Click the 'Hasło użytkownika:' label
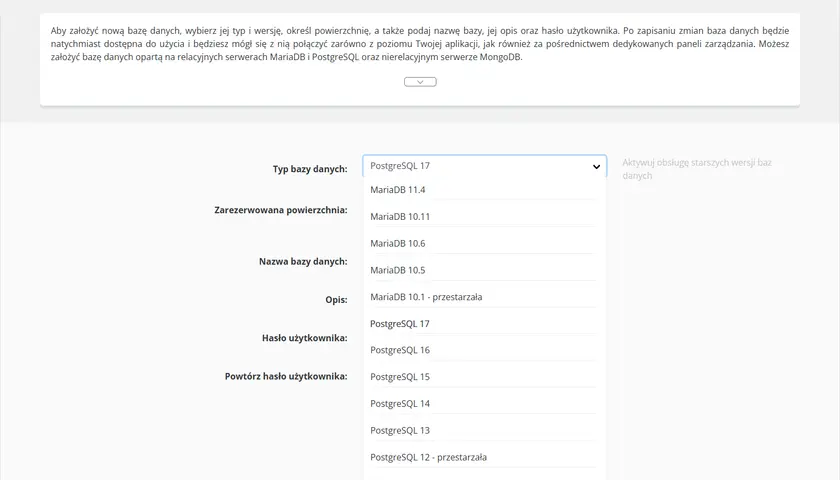 tap(304, 338)
